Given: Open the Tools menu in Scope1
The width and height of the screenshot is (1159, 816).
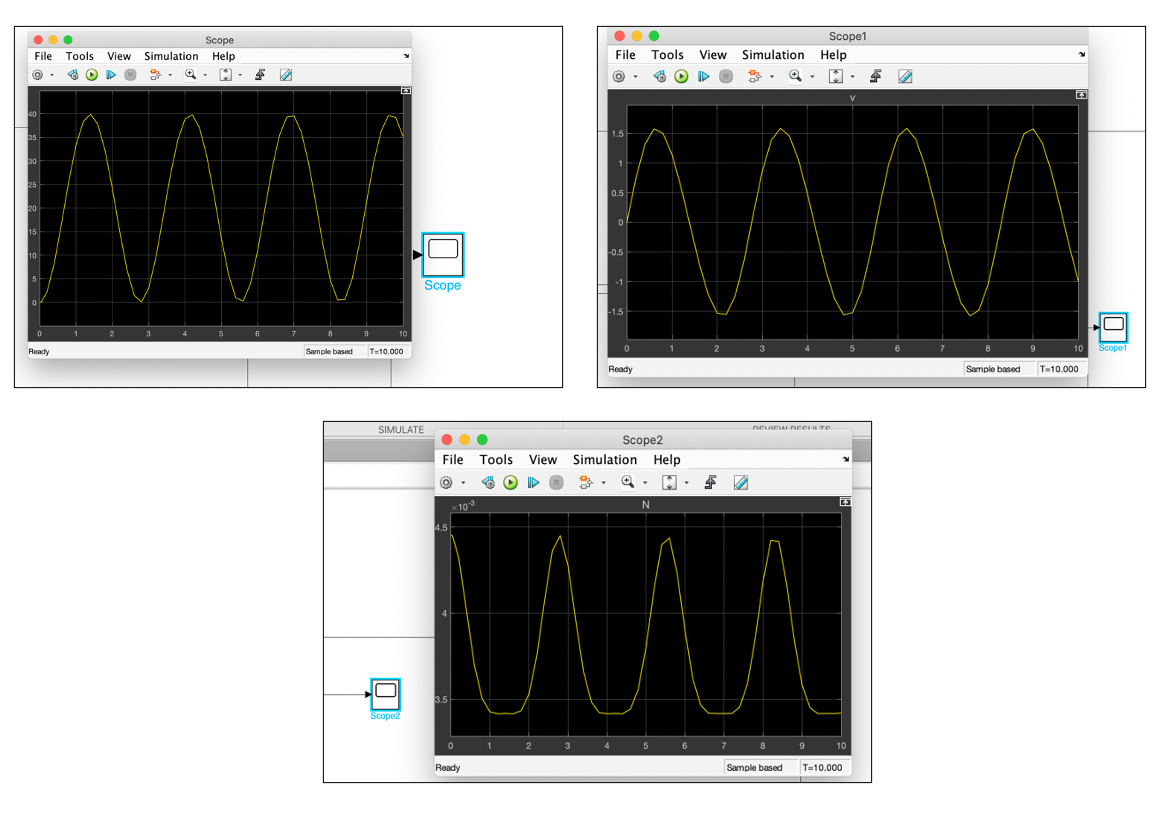Looking at the screenshot, I should click(667, 54).
